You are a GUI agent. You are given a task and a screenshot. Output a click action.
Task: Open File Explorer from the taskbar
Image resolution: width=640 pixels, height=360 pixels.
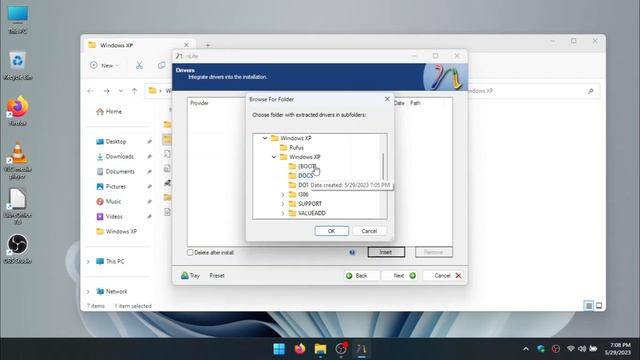point(320,349)
